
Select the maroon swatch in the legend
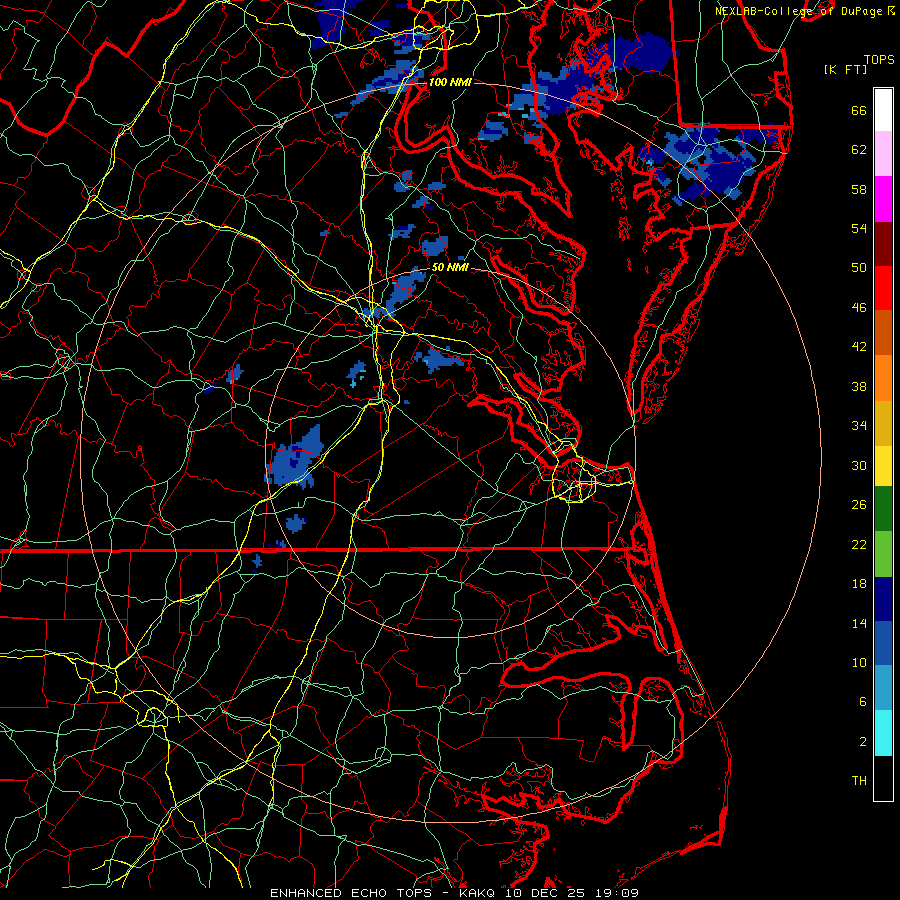[x=883, y=244]
